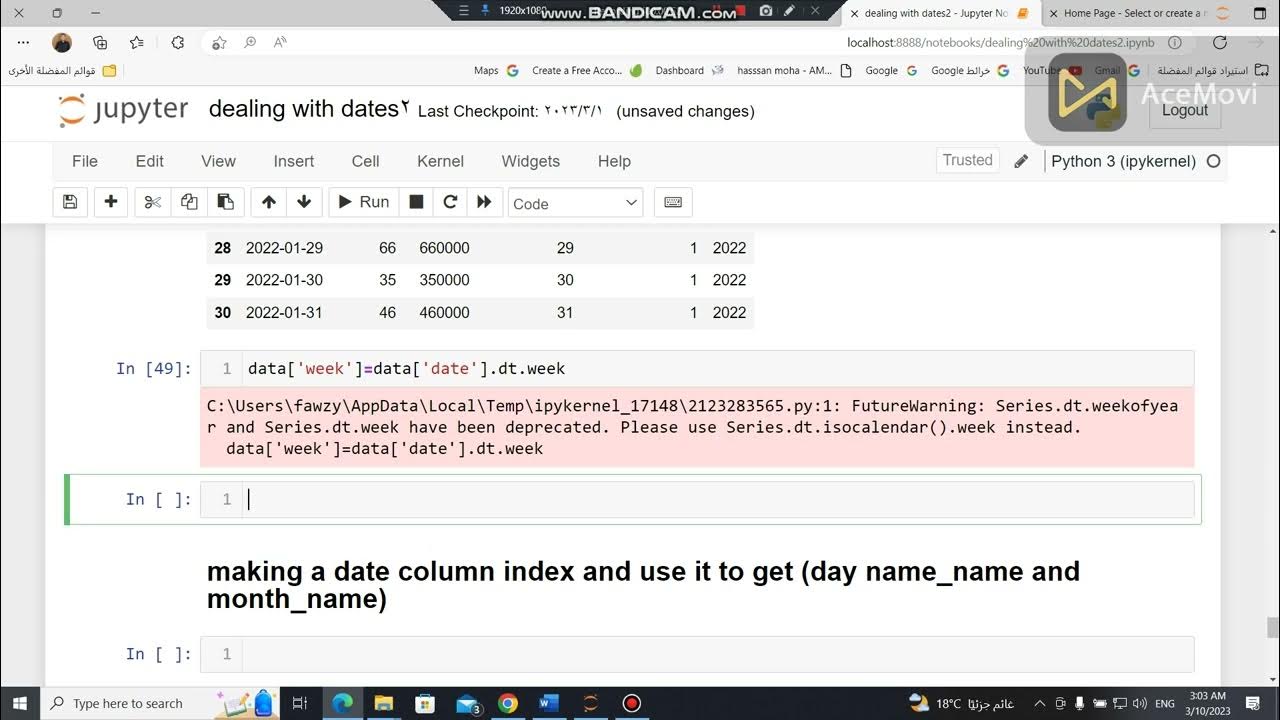This screenshot has width=1280, height=720.
Task: Open Edge favorites star icon
Action: 137,43
